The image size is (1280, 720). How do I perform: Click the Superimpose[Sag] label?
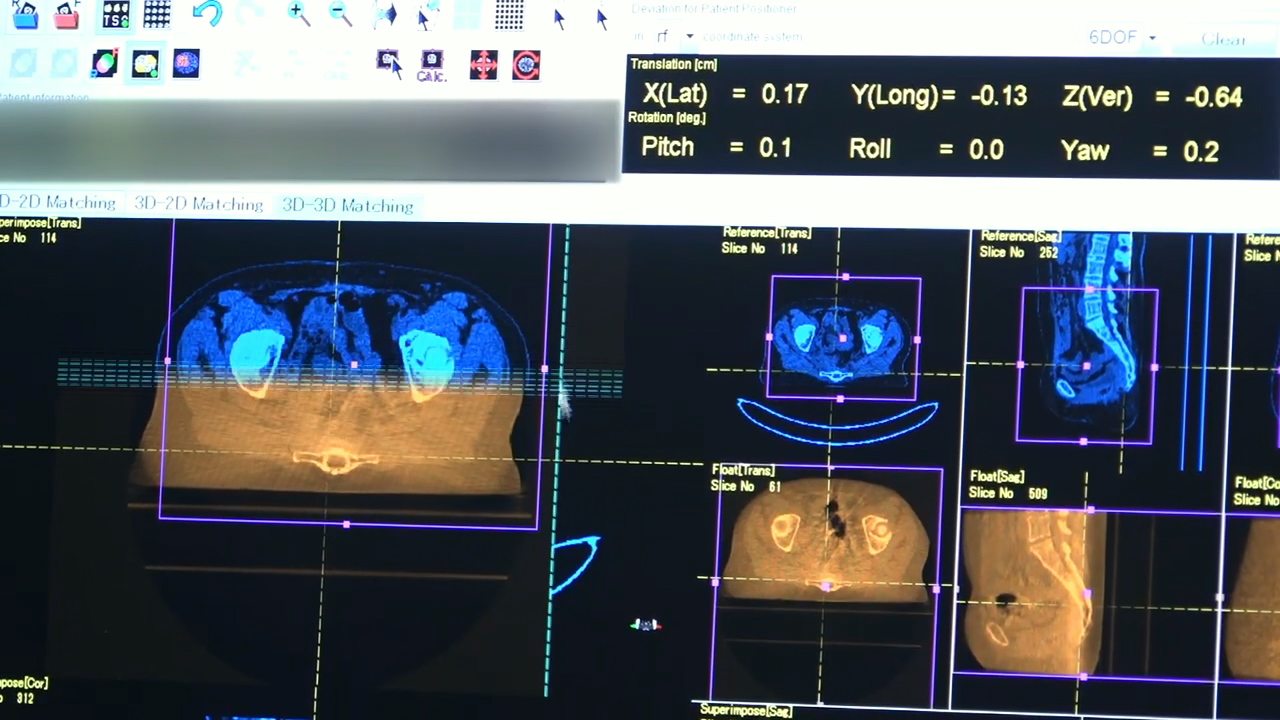click(x=746, y=711)
